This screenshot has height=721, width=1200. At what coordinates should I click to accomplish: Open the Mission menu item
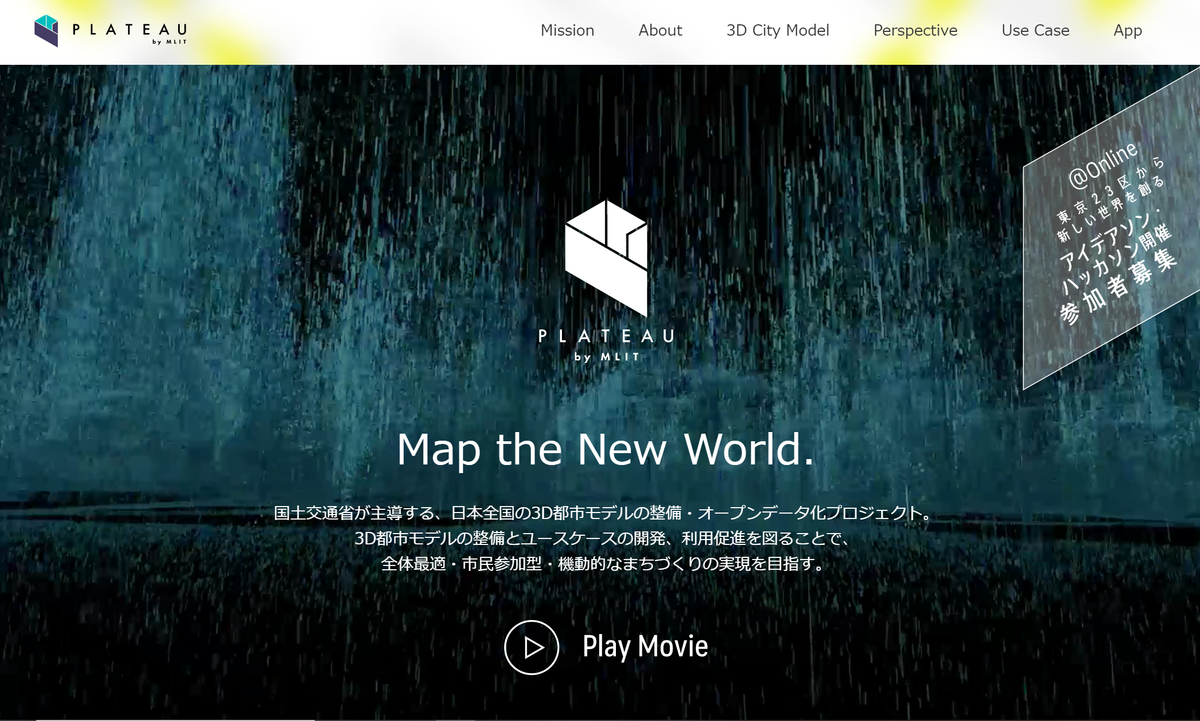pos(567,30)
